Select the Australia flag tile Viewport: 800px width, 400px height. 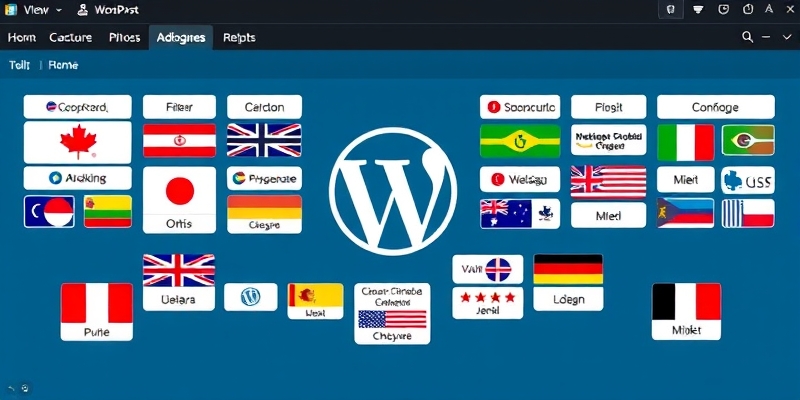520,213
